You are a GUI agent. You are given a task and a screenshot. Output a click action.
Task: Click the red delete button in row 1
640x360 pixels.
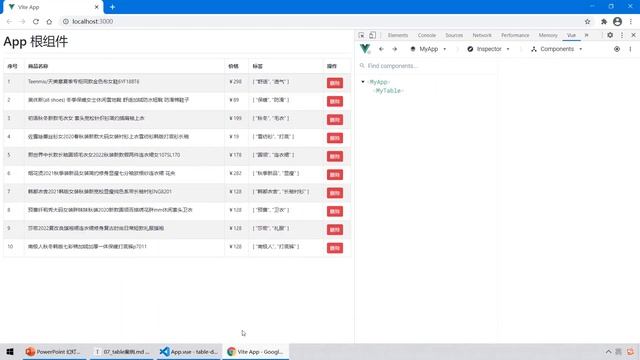pos(335,83)
